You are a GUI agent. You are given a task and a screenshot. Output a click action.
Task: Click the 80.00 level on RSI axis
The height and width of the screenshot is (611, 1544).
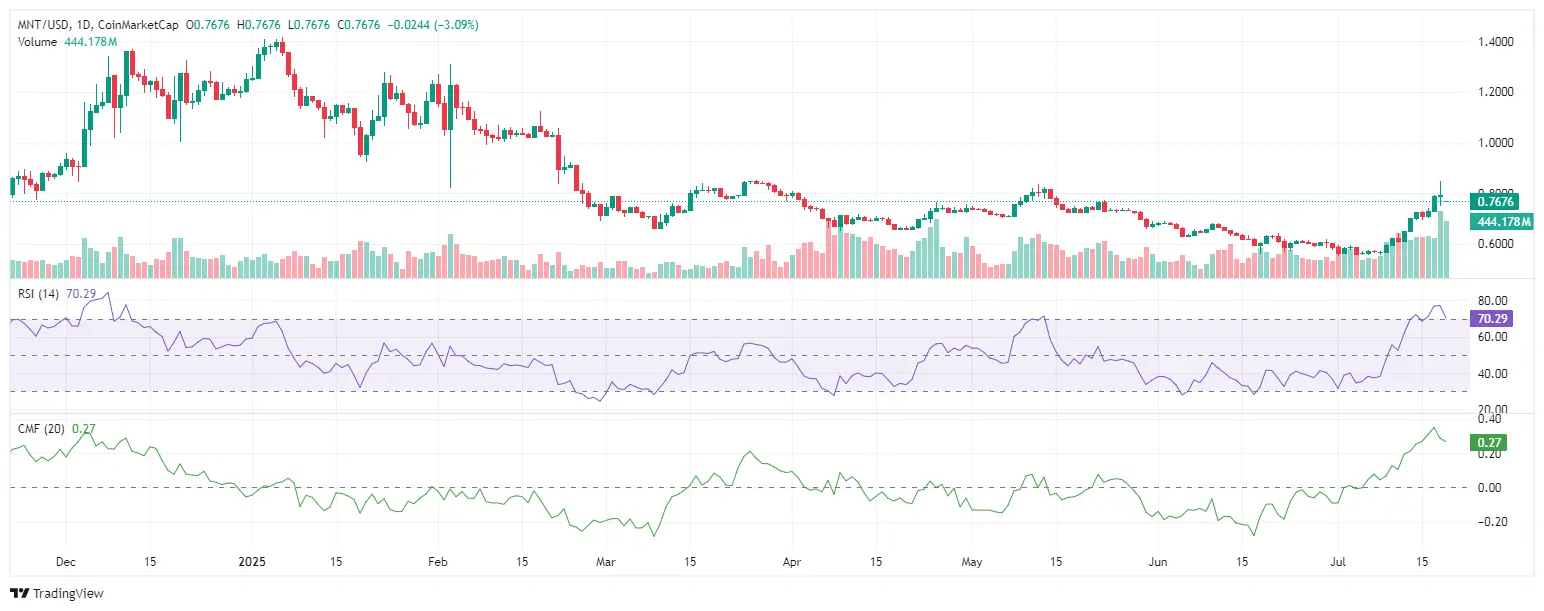click(1492, 300)
